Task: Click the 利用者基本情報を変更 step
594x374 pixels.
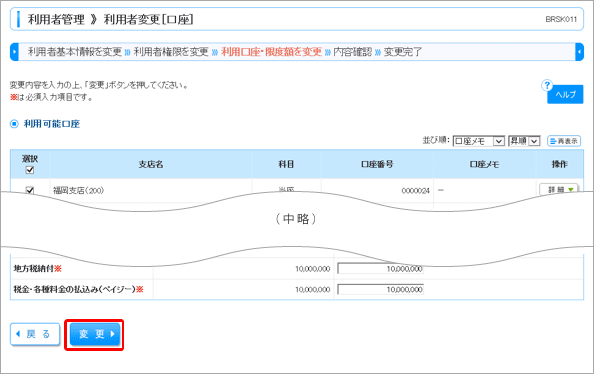Action: click(x=75, y=52)
